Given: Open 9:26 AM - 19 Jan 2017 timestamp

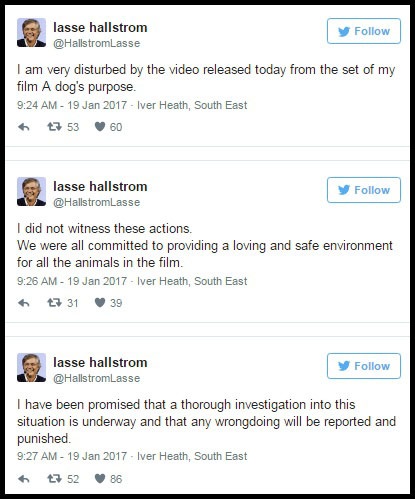Looking at the screenshot, I should tap(72, 281).
